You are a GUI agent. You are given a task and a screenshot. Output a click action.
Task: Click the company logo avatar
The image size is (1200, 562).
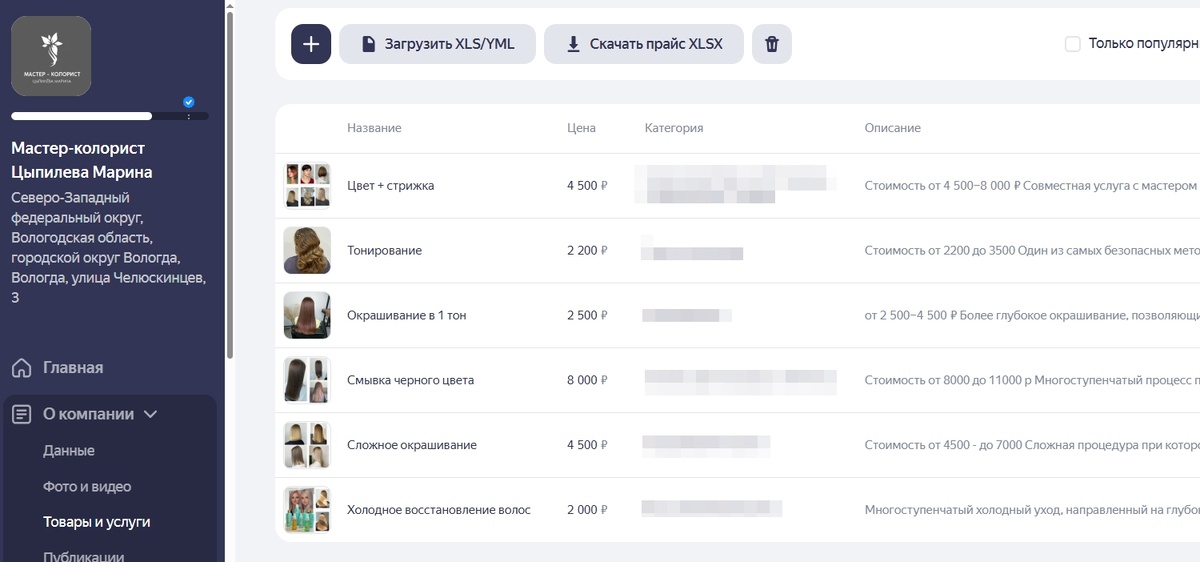click(51, 56)
